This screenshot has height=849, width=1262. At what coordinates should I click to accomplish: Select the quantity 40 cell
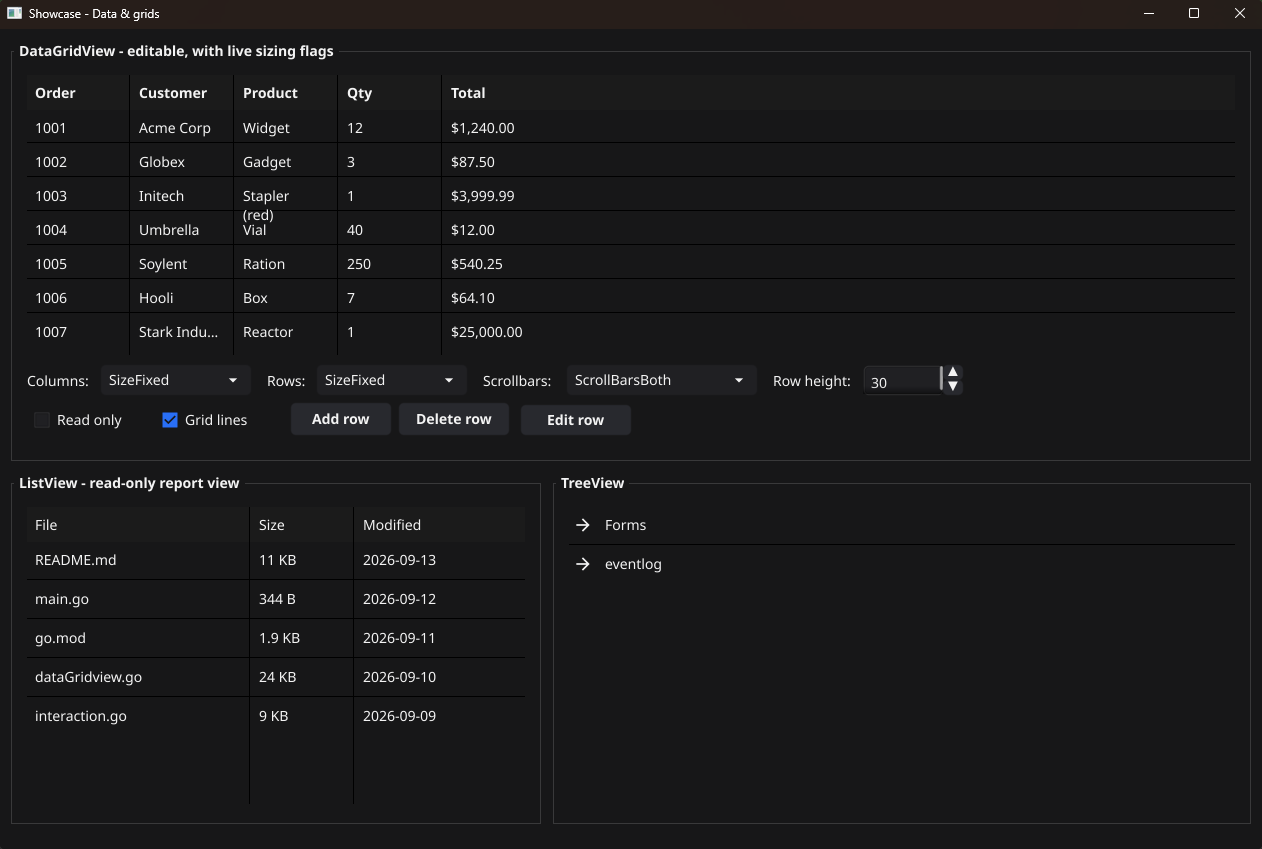(390, 230)
